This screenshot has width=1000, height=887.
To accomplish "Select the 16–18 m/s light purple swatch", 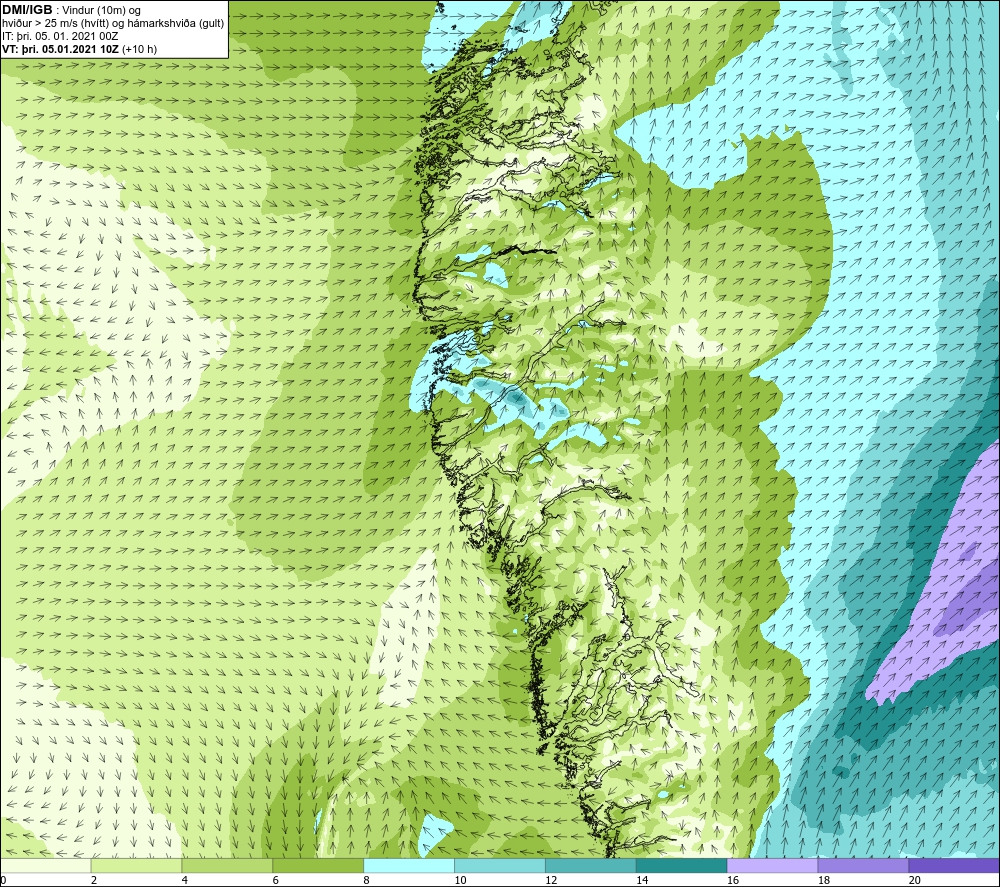I will point(772,865).
